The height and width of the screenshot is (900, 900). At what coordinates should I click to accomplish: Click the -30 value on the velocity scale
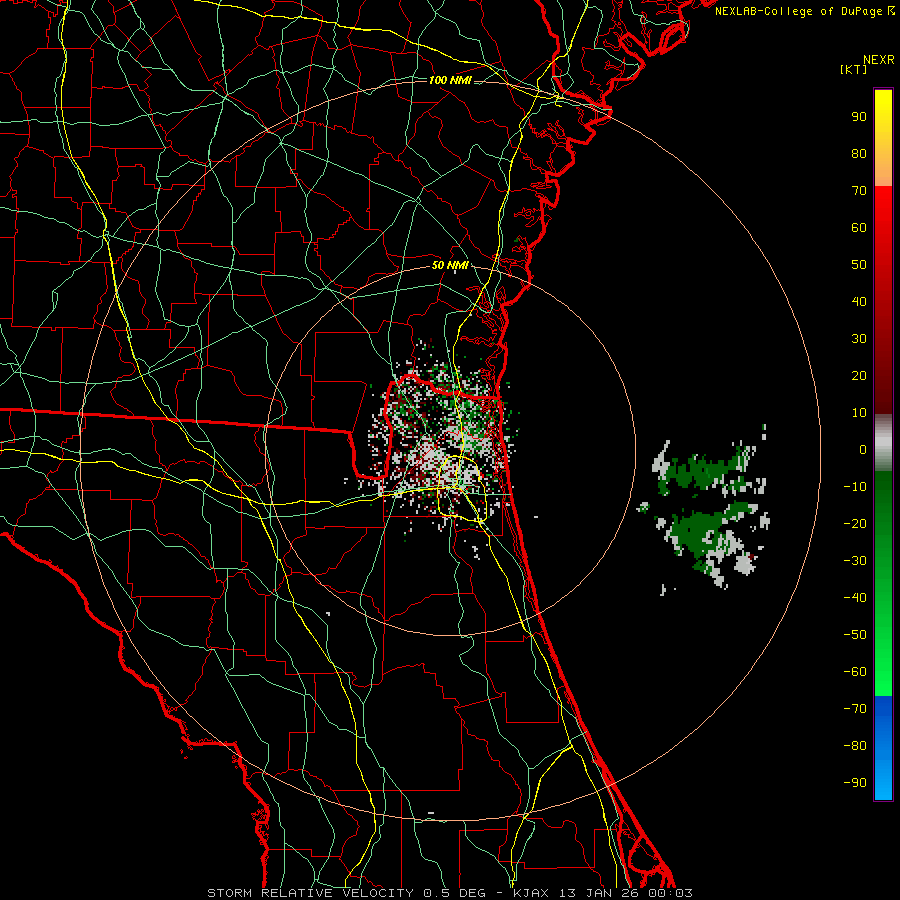[855, 561]
